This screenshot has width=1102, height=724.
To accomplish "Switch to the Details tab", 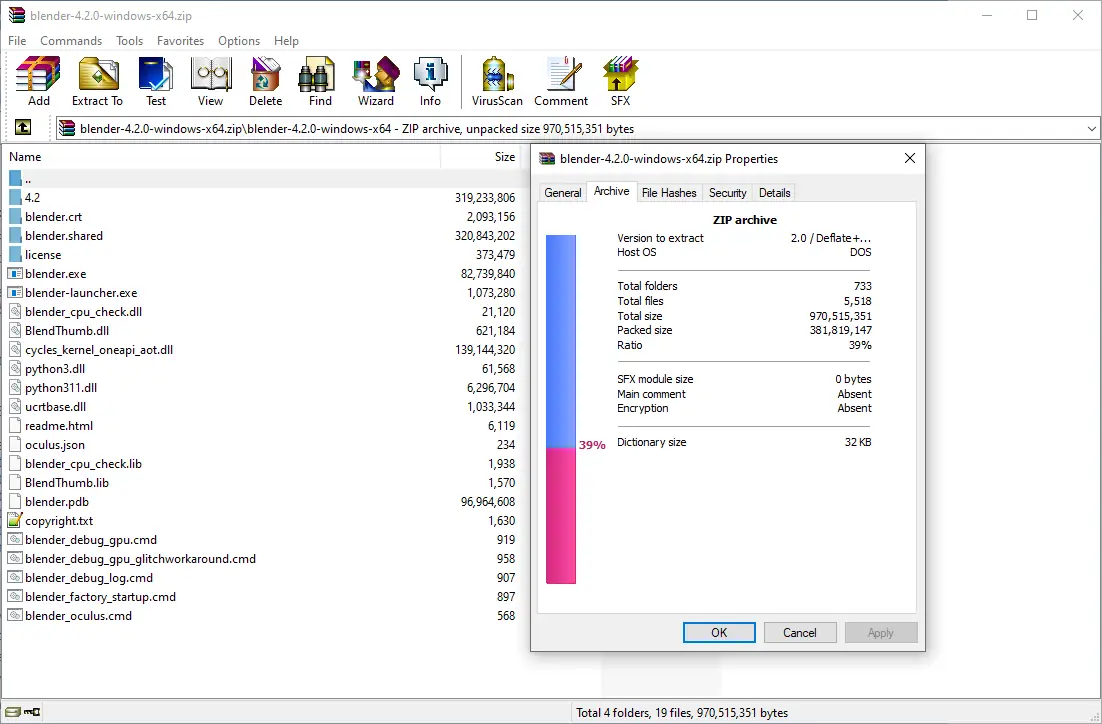I will pyautogui.click(x=774, y=193).
